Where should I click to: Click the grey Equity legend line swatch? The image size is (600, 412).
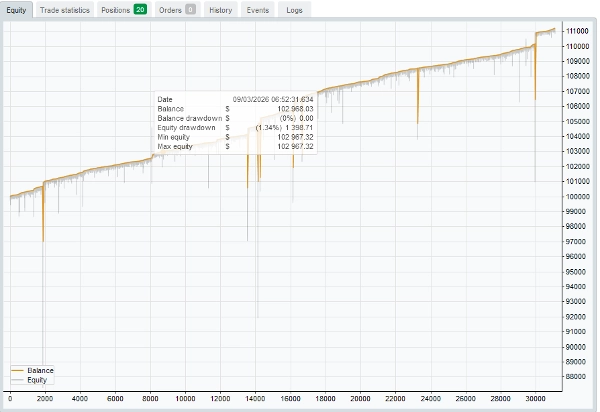click(18, 380)
